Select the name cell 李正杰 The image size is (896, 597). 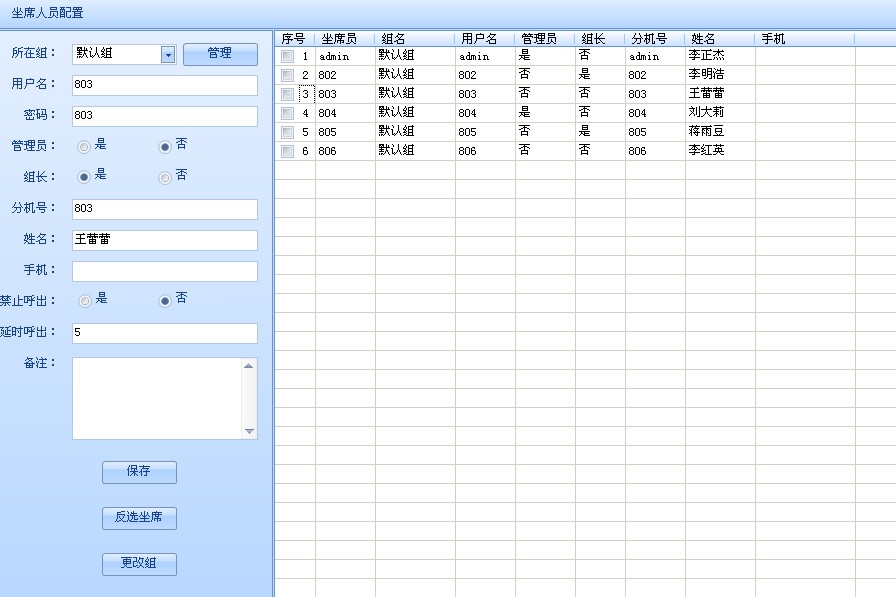click(x=720, y=56)
